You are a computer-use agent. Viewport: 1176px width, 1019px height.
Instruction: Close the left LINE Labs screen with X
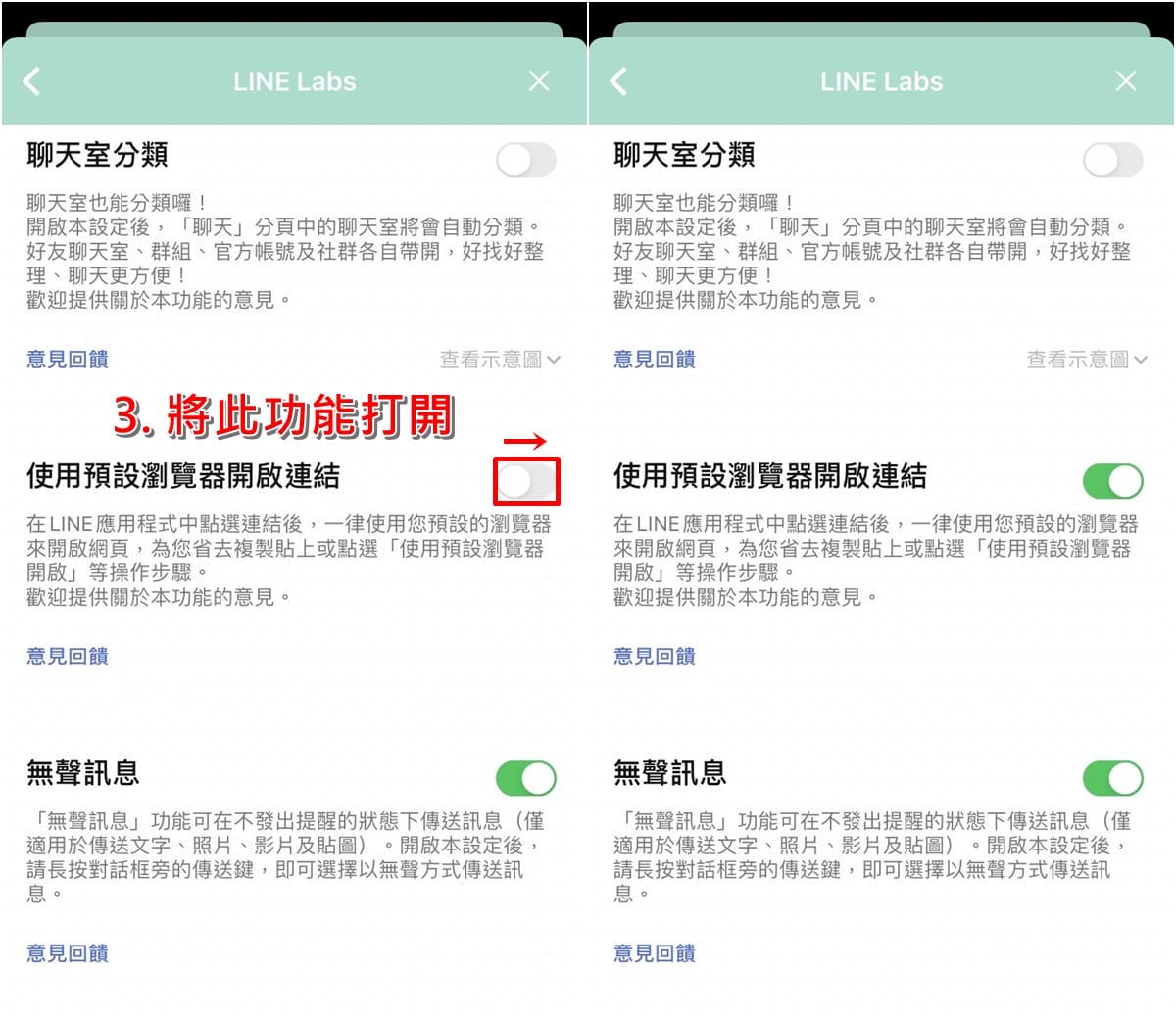point(539,81)
